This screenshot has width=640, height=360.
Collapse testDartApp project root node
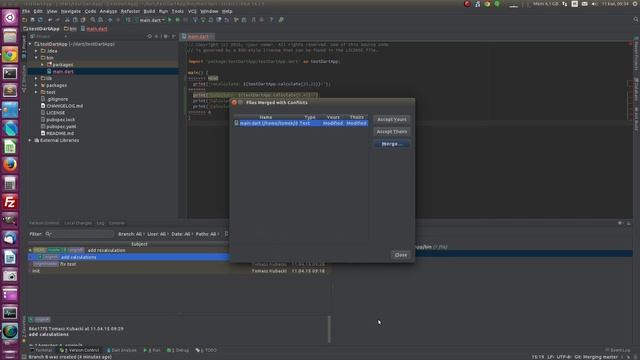coord(30,44)
